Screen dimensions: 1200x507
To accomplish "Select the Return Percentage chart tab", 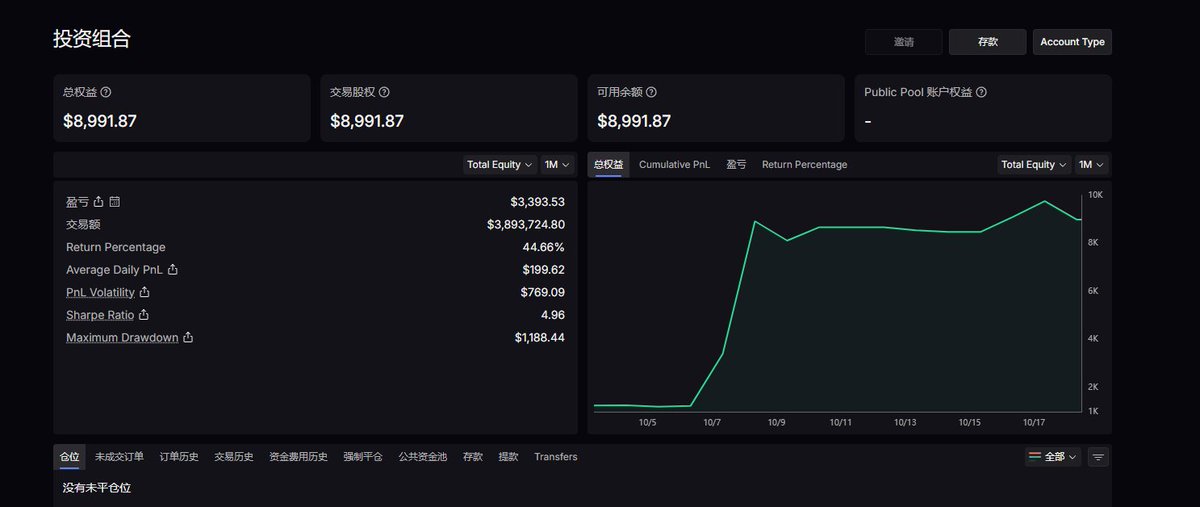I will coord(804,165).
